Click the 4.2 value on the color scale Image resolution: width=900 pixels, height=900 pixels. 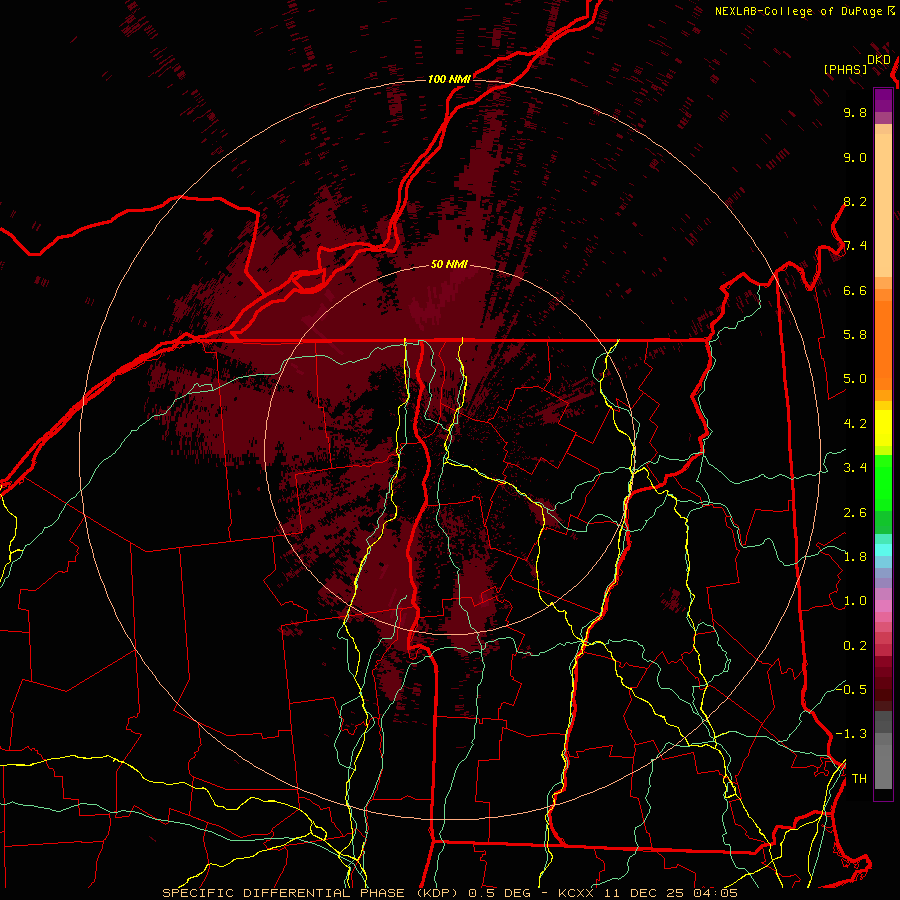[x=855, y=424]
